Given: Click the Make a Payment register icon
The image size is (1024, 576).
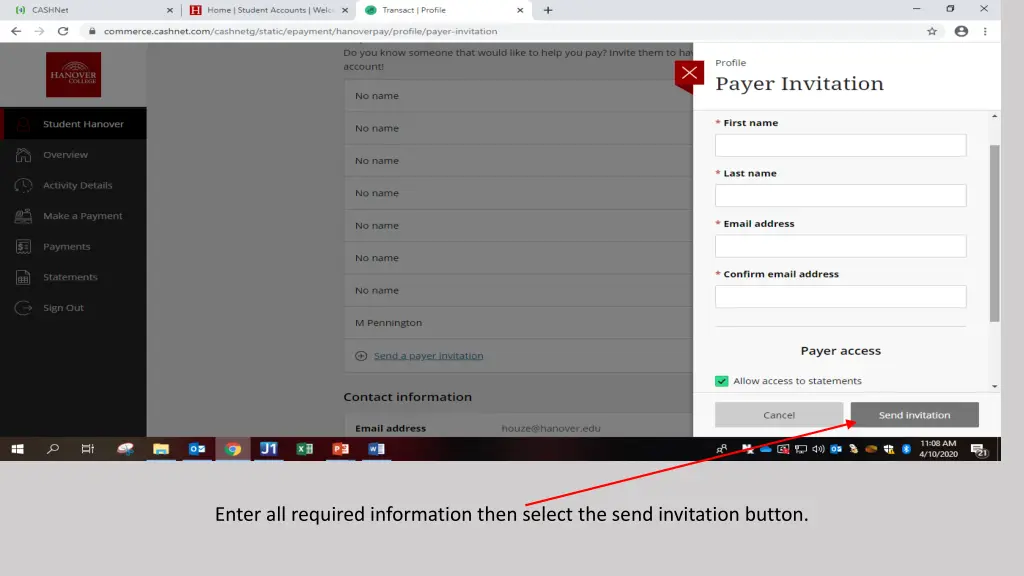Looking at the screenshot, I should click(x=24, y=216).
